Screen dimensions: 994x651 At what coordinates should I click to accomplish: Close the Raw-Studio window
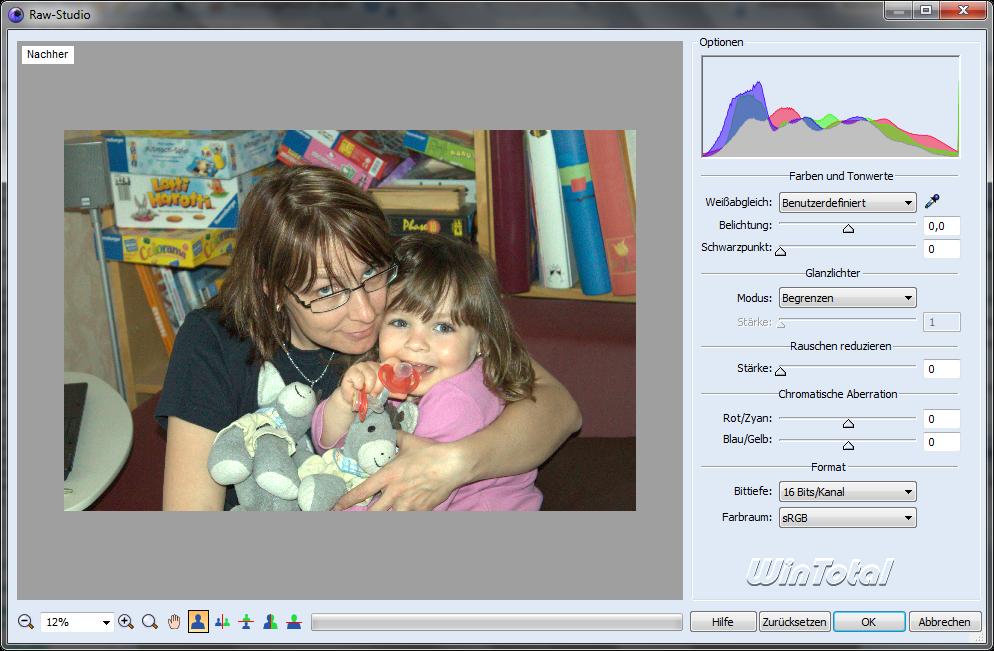[963, 10]
